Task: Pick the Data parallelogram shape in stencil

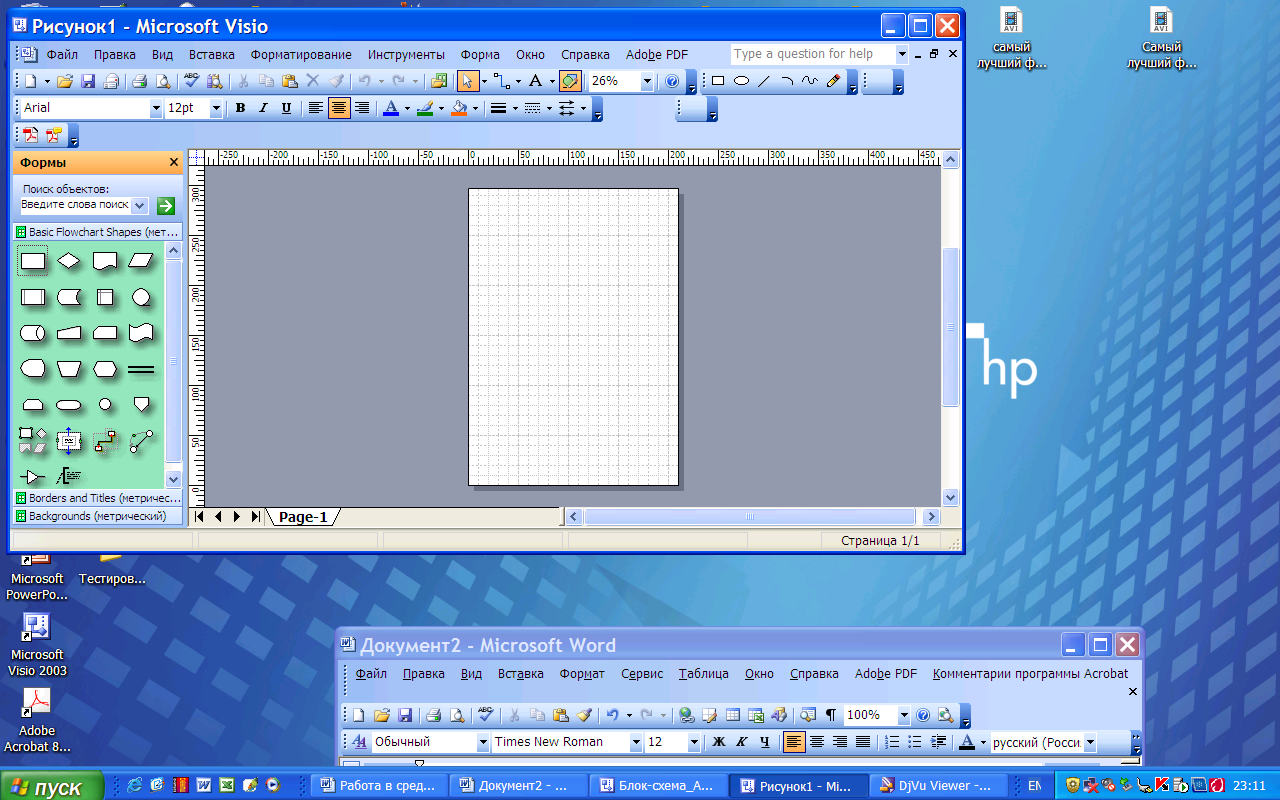Action: [141, 261]
